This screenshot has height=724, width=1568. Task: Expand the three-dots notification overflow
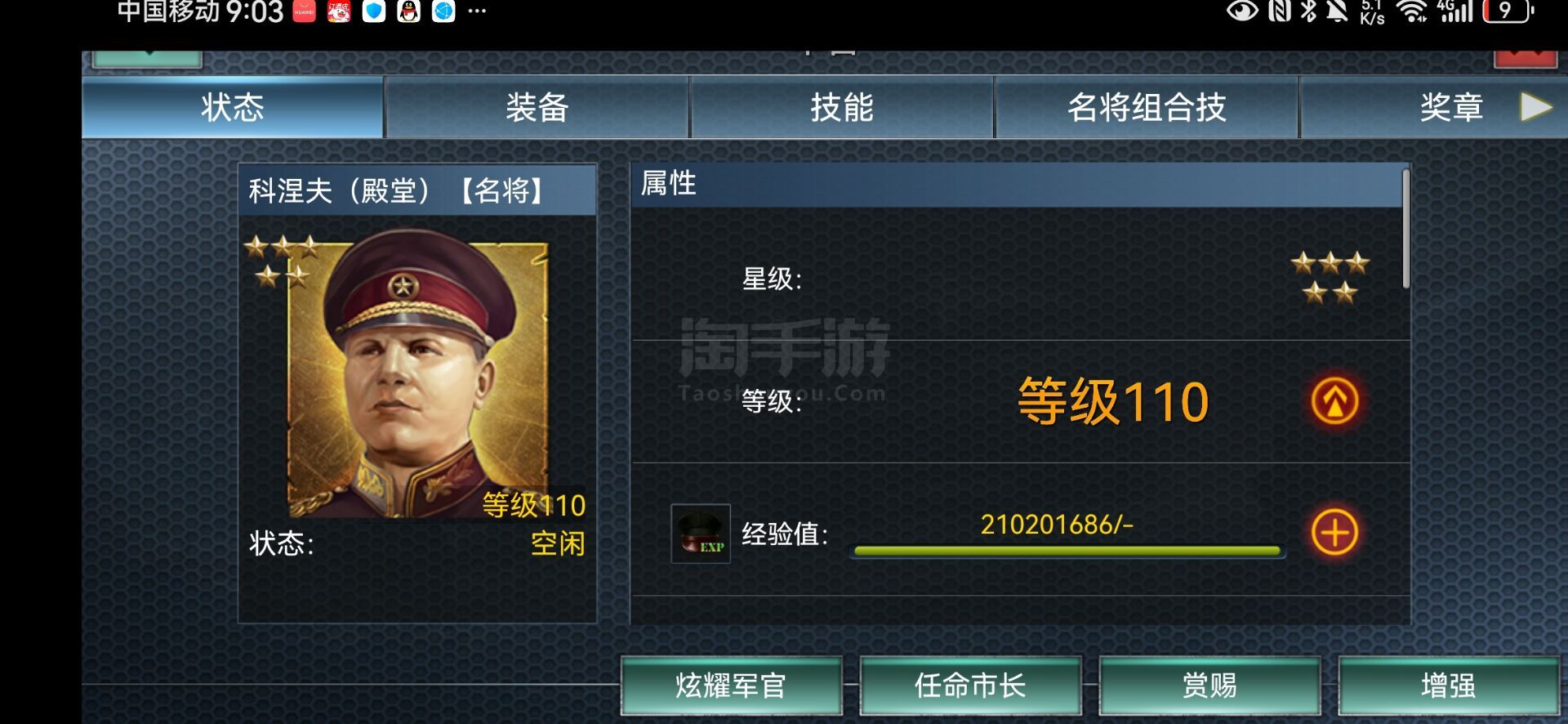(x=477, y=11)
